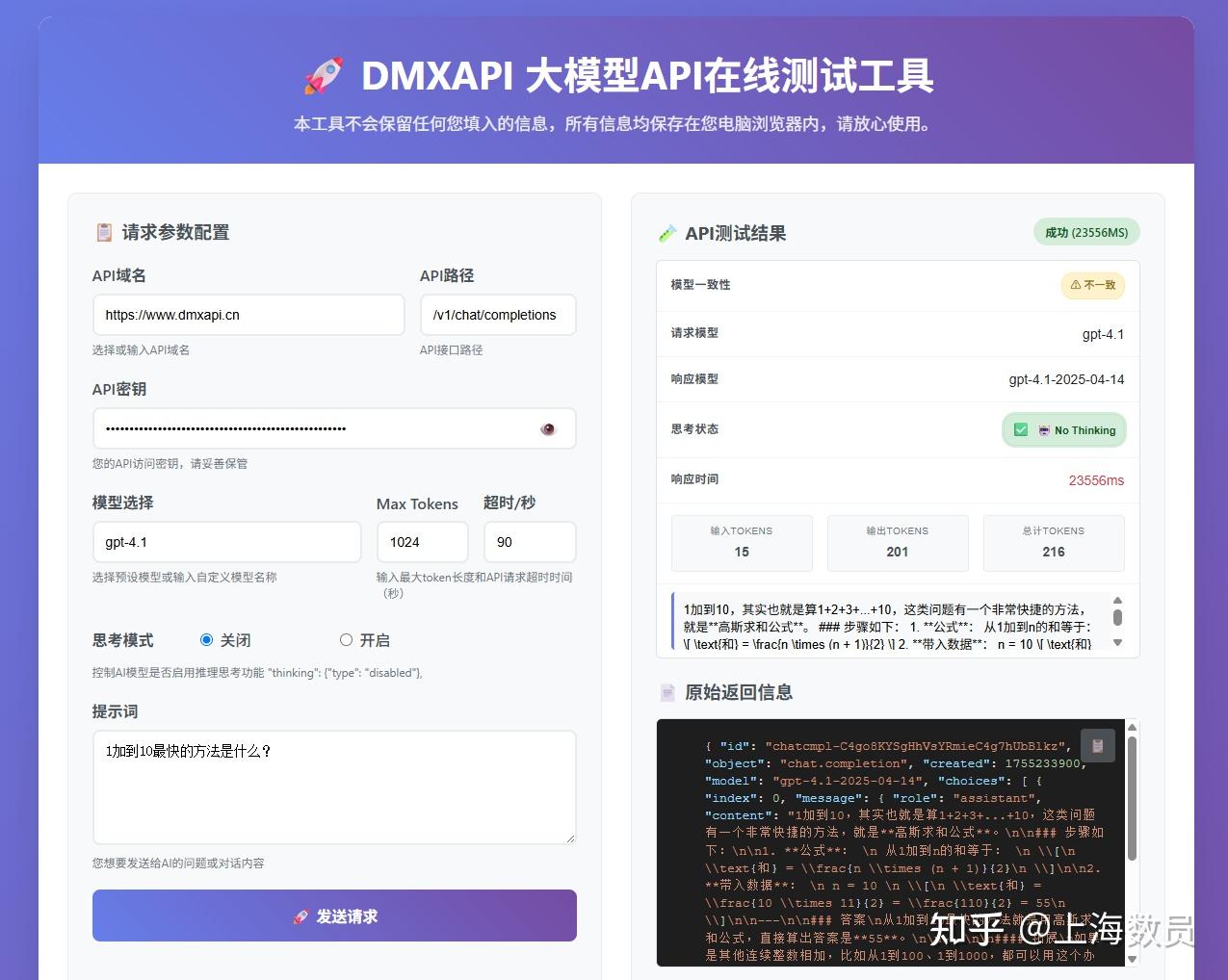Open the API路径 dropdown showing /v1/chat/completions
Image resolution: width=1228 pixels, height=980 pixels.
(497, 315)
